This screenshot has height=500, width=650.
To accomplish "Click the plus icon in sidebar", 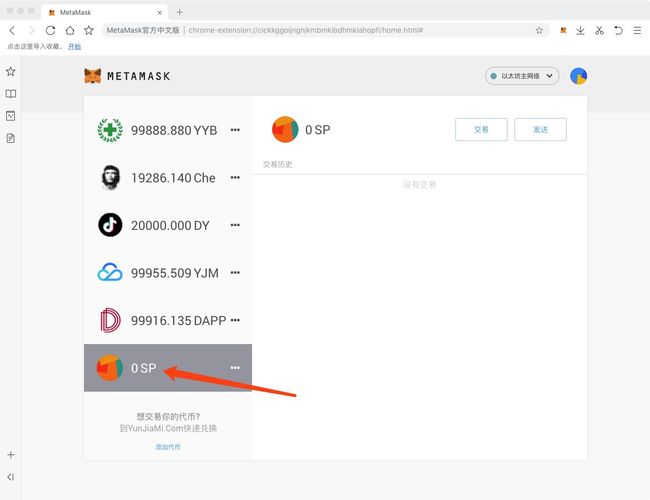I will tap(11, 455).
